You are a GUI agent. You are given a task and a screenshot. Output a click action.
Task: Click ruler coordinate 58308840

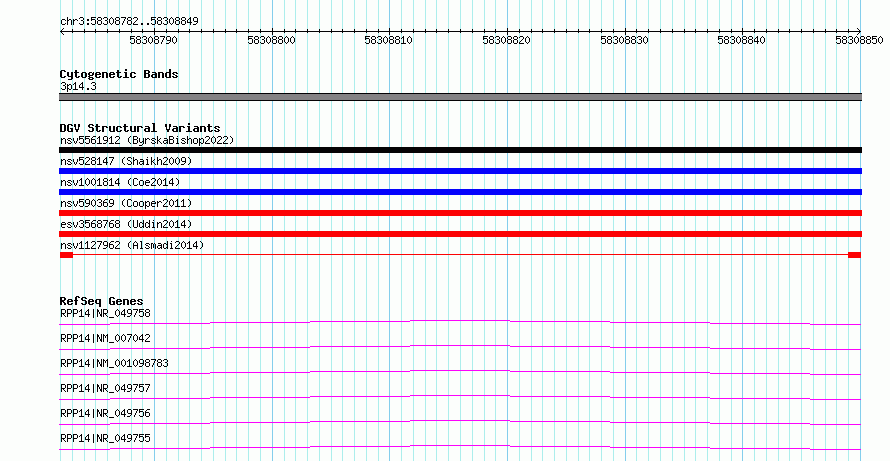[741, 40]
